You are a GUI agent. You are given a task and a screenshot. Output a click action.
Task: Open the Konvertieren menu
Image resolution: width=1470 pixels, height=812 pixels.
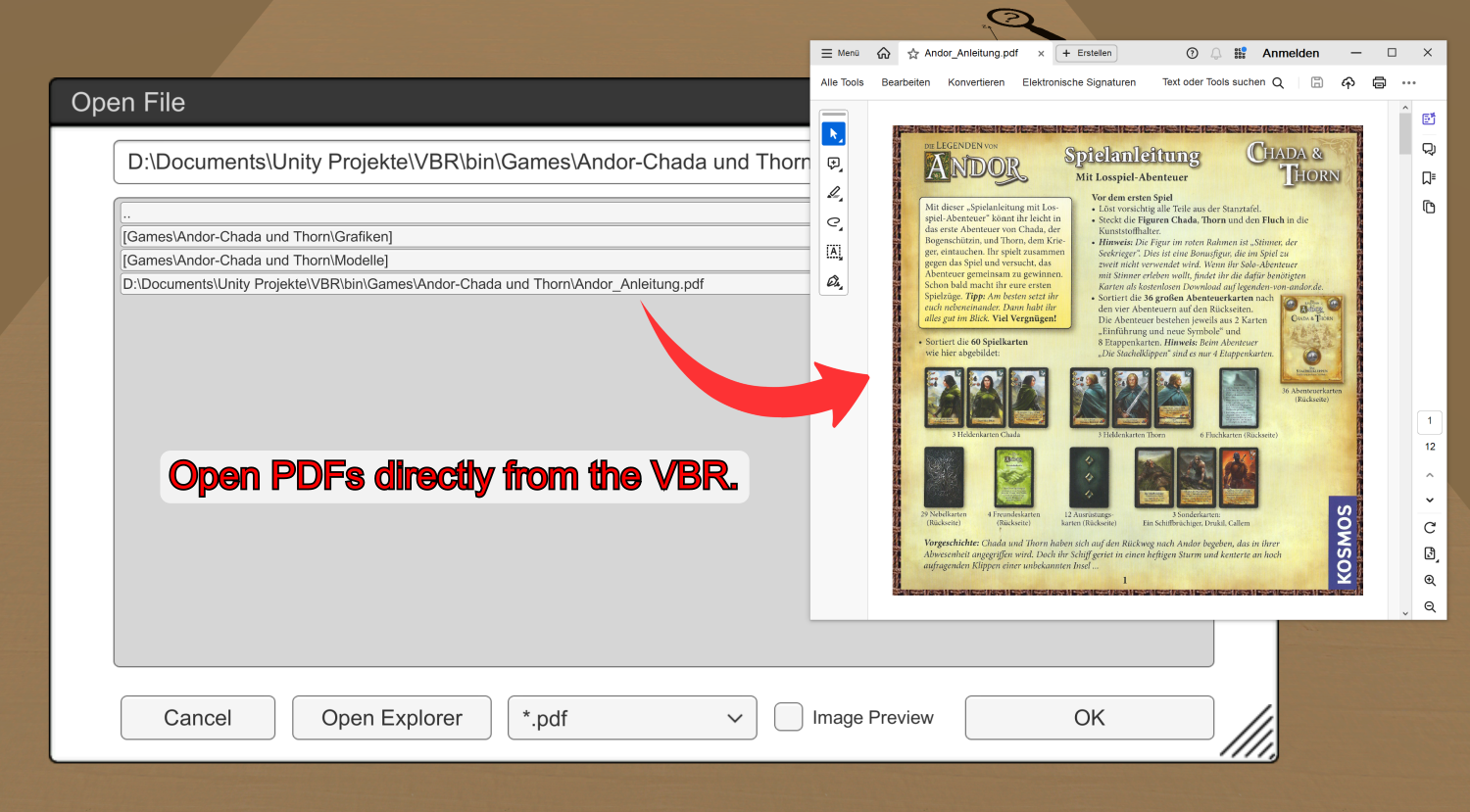[x=976, y=82]
